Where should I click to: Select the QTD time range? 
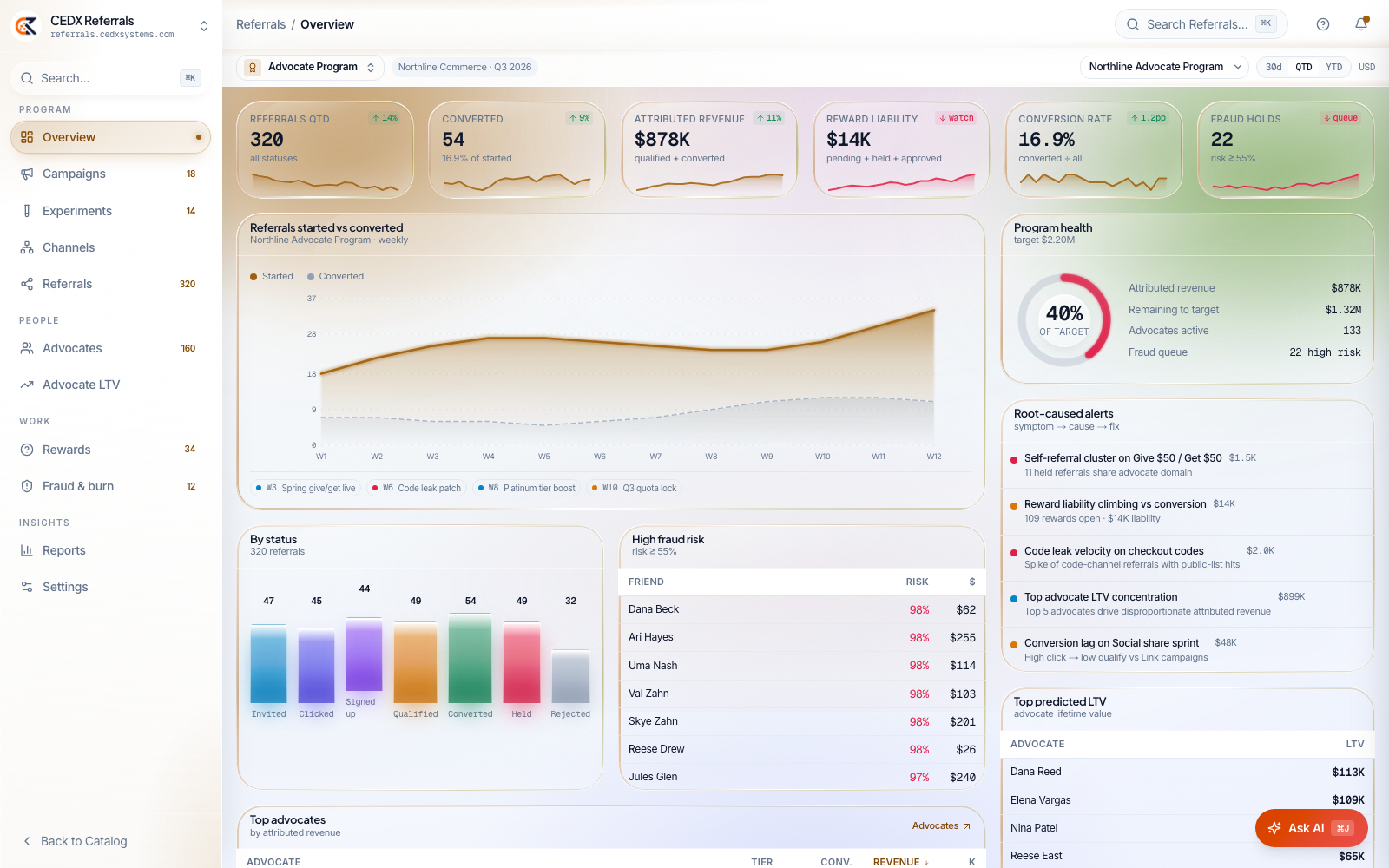click(x=1304, y=67)
